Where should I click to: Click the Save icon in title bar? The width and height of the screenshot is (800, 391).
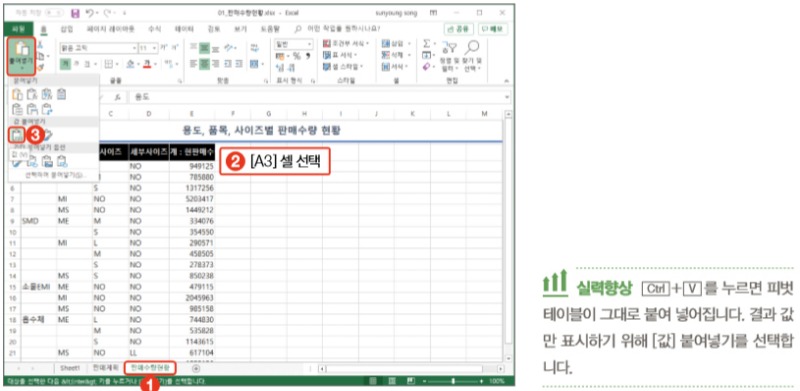(x=76, y=13)
